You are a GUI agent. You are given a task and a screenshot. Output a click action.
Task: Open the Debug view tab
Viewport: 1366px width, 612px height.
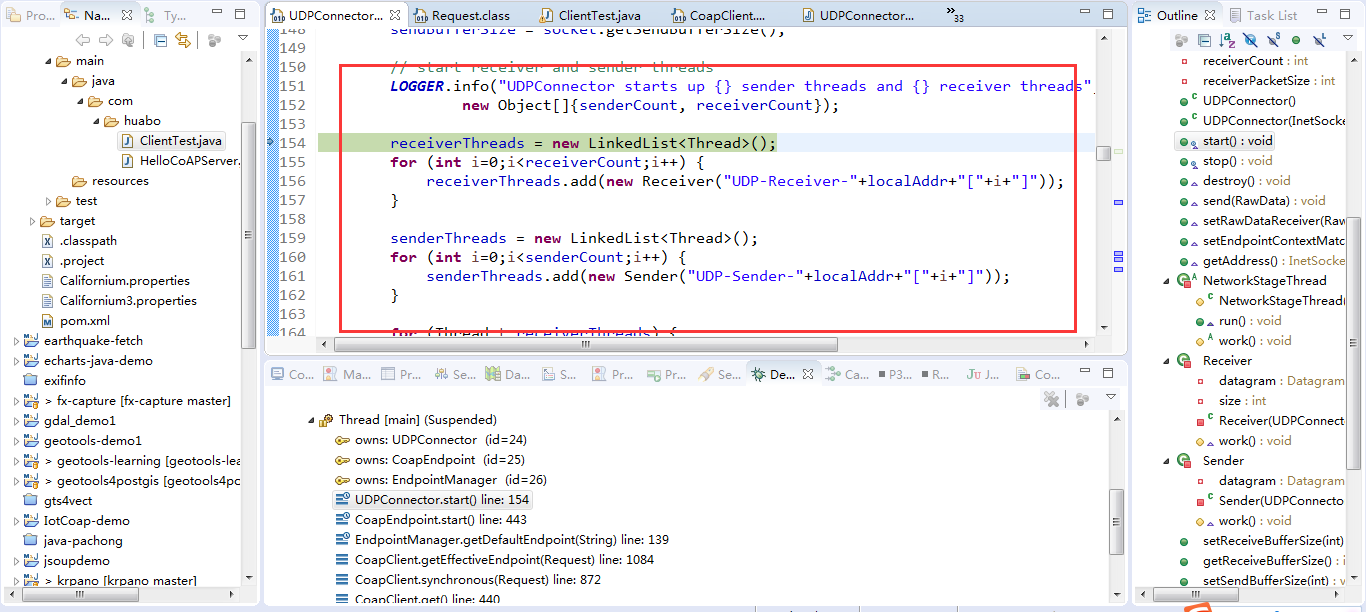coord(783,374)
